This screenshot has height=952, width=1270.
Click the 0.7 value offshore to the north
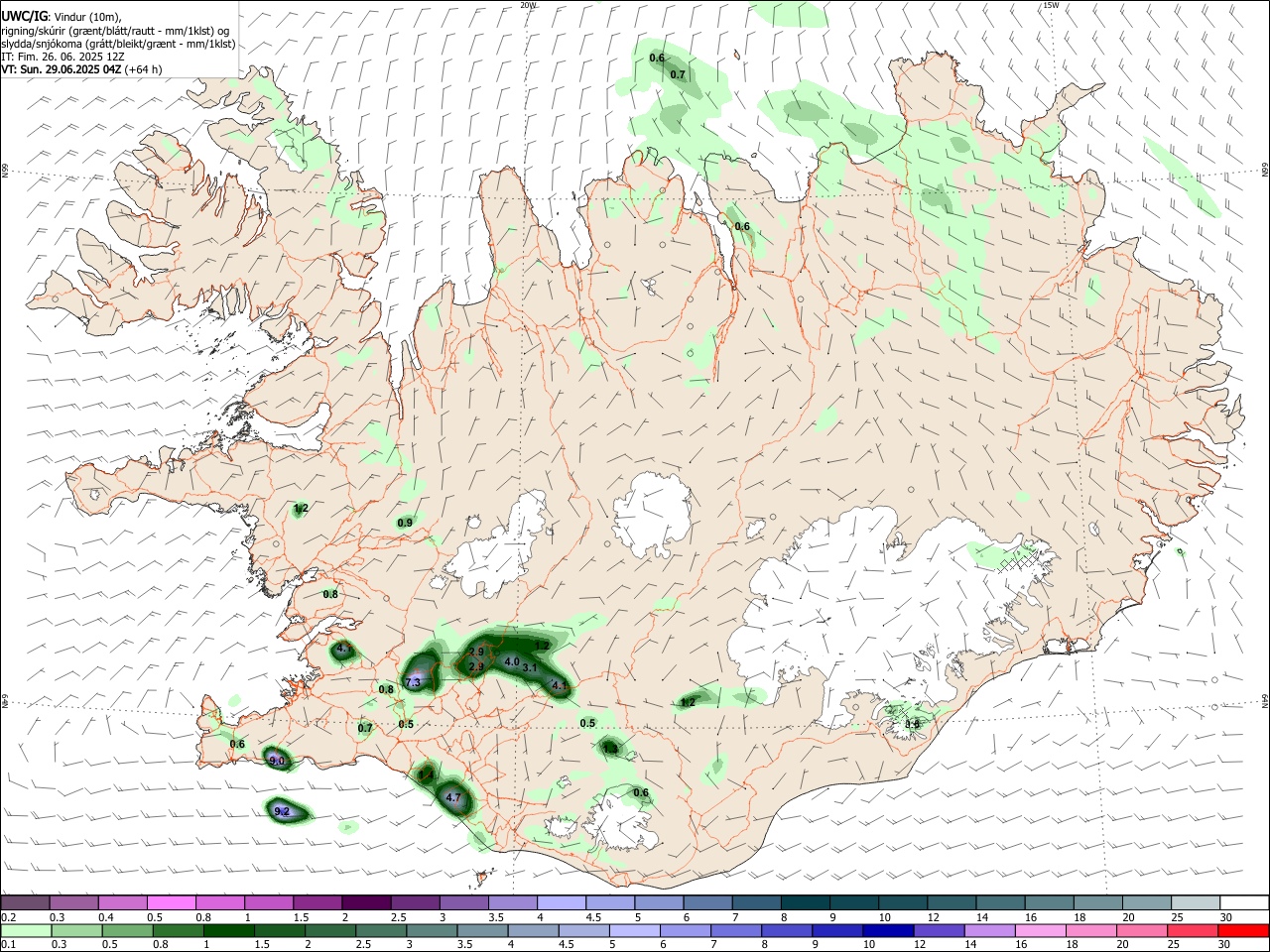click(678, 74)
